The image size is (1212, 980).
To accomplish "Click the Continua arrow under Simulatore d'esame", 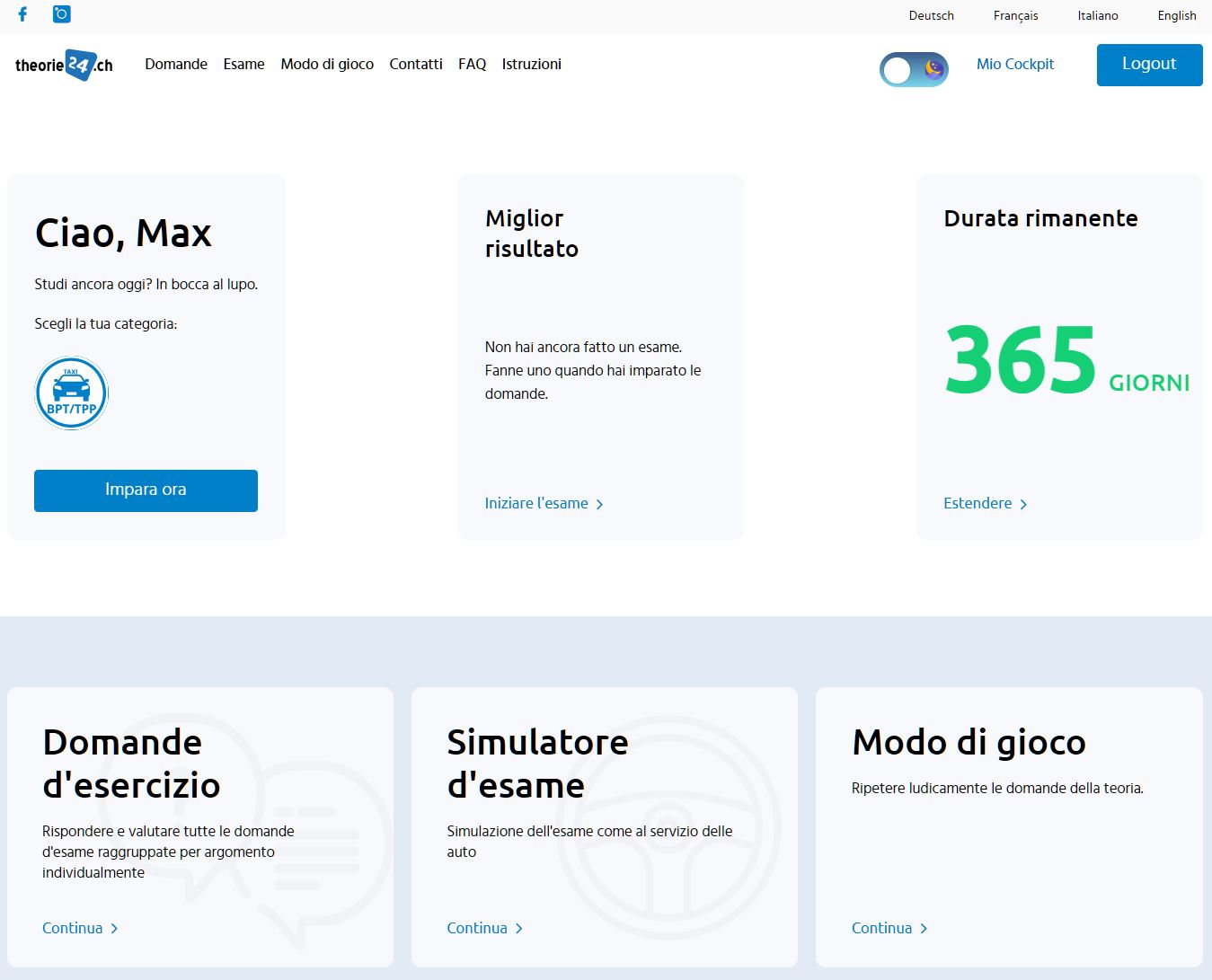I will pos(519,929).
